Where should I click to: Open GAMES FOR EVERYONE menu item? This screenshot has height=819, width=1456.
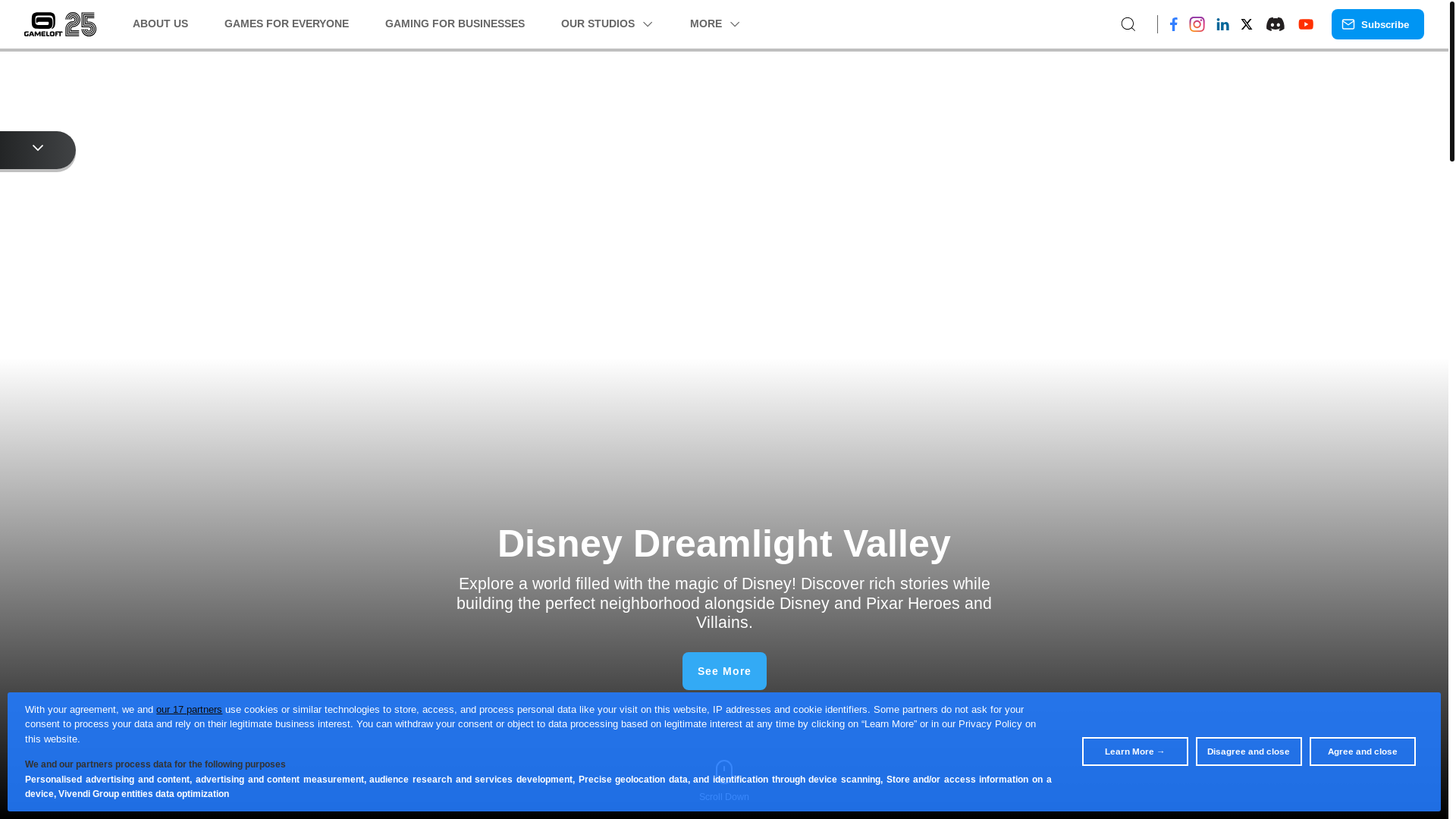(287, 24)
